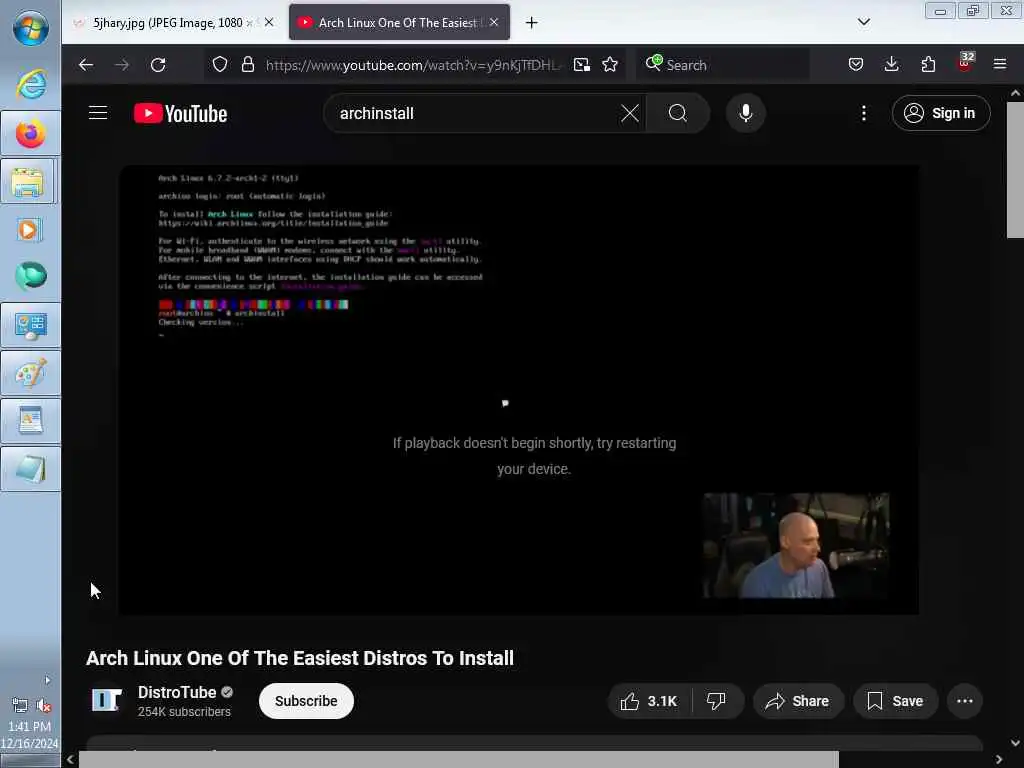Share this video

pyautogui.click(x=797, y=701)
